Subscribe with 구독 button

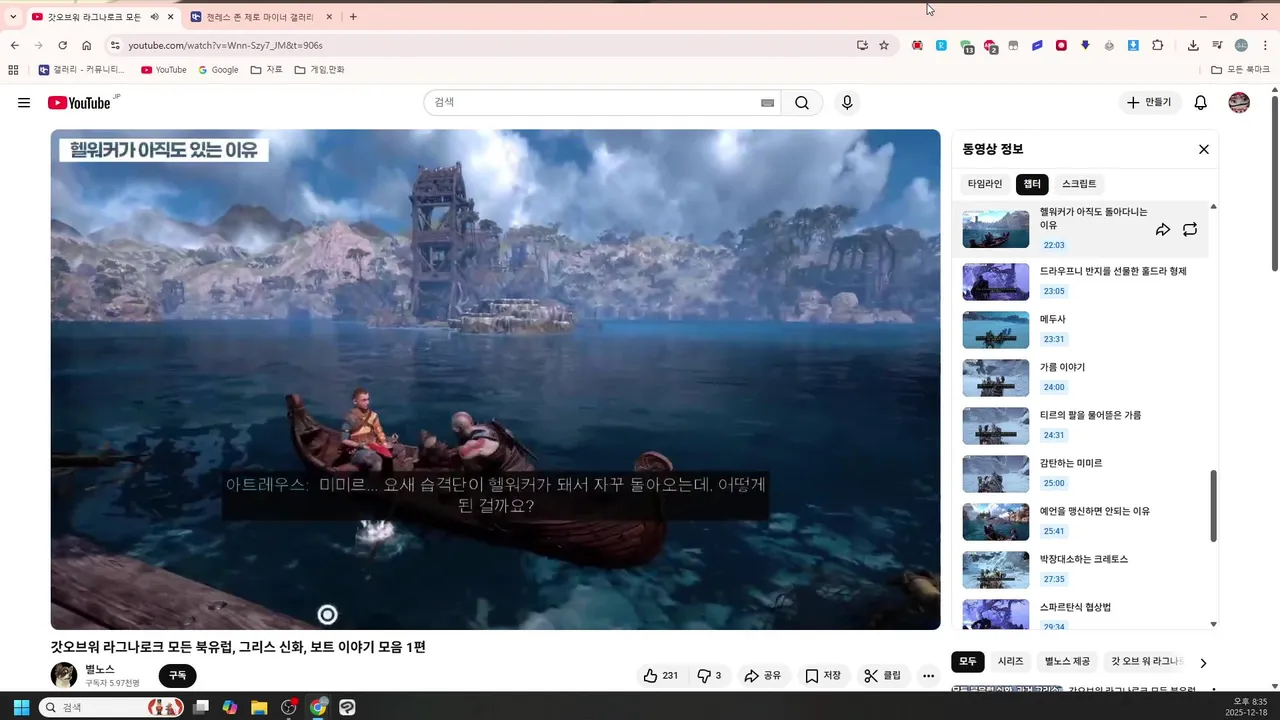tap(177, 676)
